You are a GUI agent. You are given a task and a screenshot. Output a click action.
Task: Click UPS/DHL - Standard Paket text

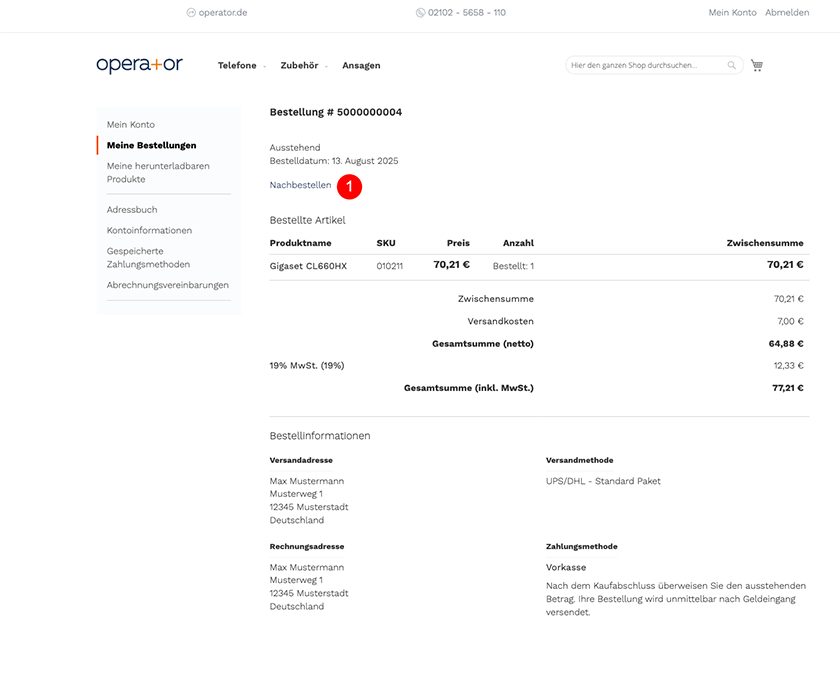point(603,481)
